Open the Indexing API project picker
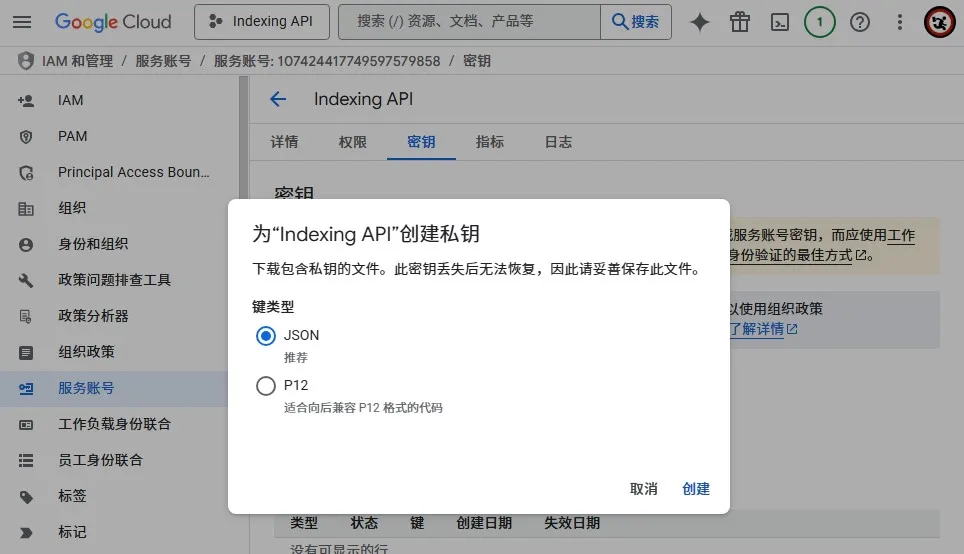The image size is (964, 554). [x=262, y=22]
